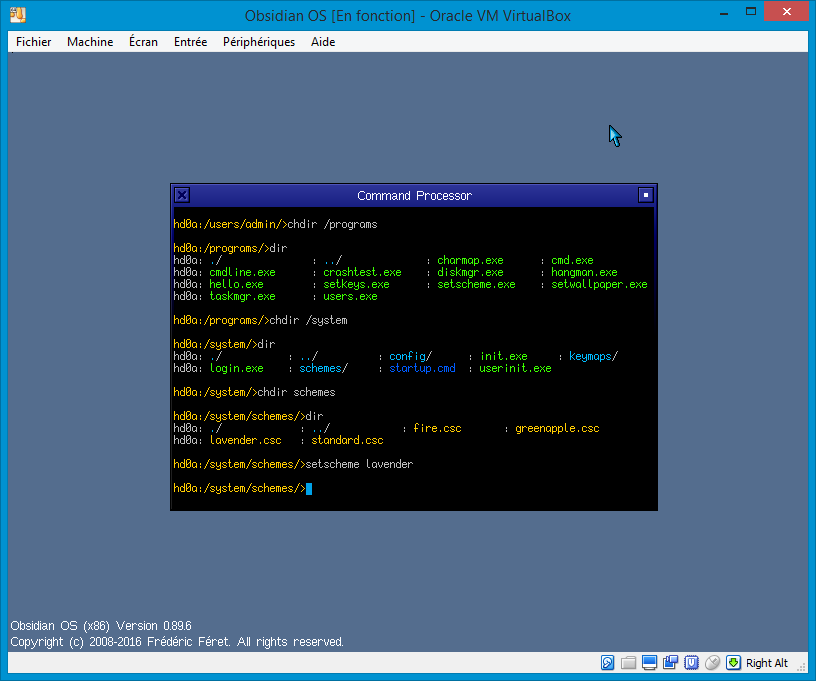816x681 pixels.
Task: Minimize the VirtualBox window
Action: tap(724, 12)
